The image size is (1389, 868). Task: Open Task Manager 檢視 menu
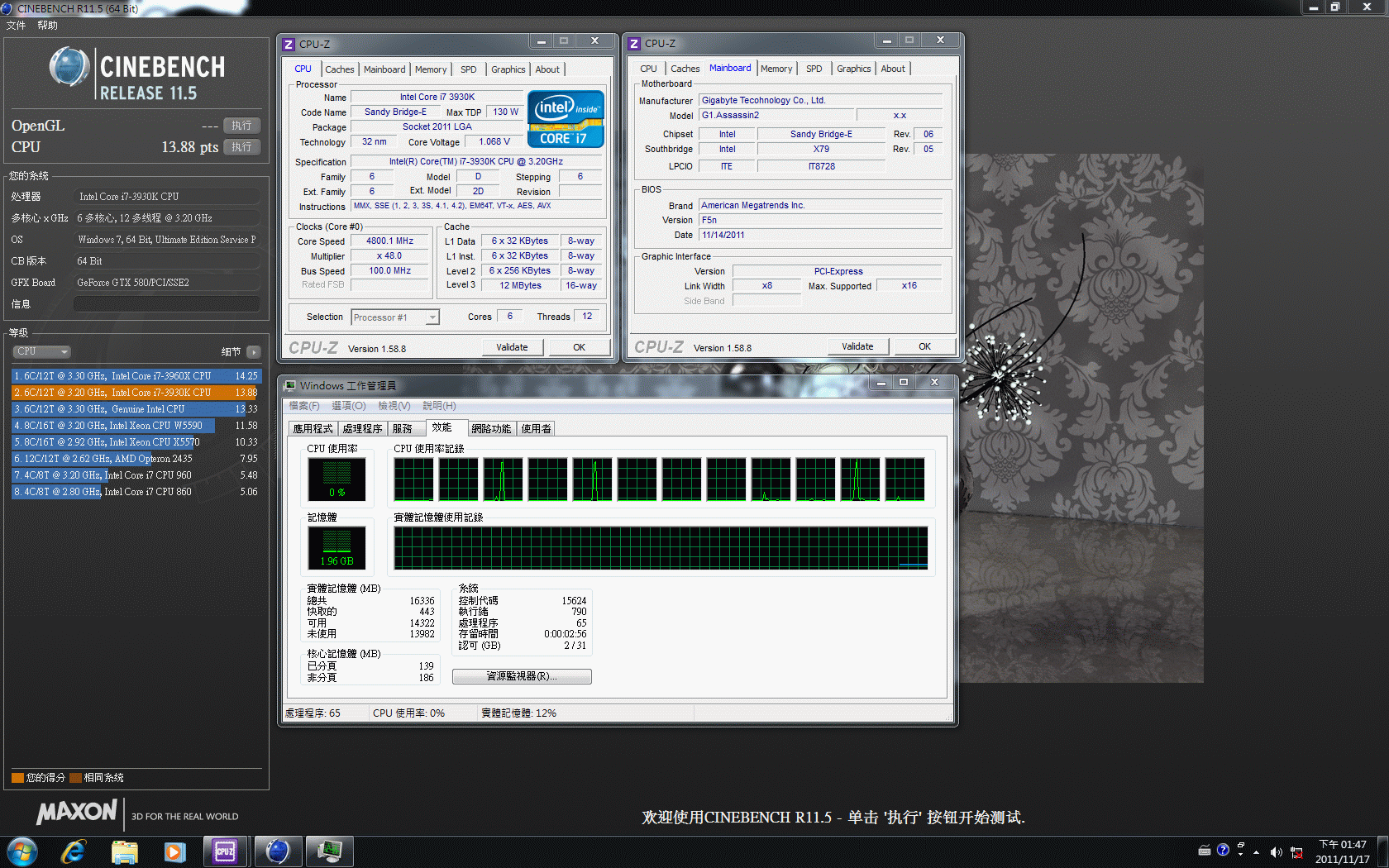(x=394, y=406)
